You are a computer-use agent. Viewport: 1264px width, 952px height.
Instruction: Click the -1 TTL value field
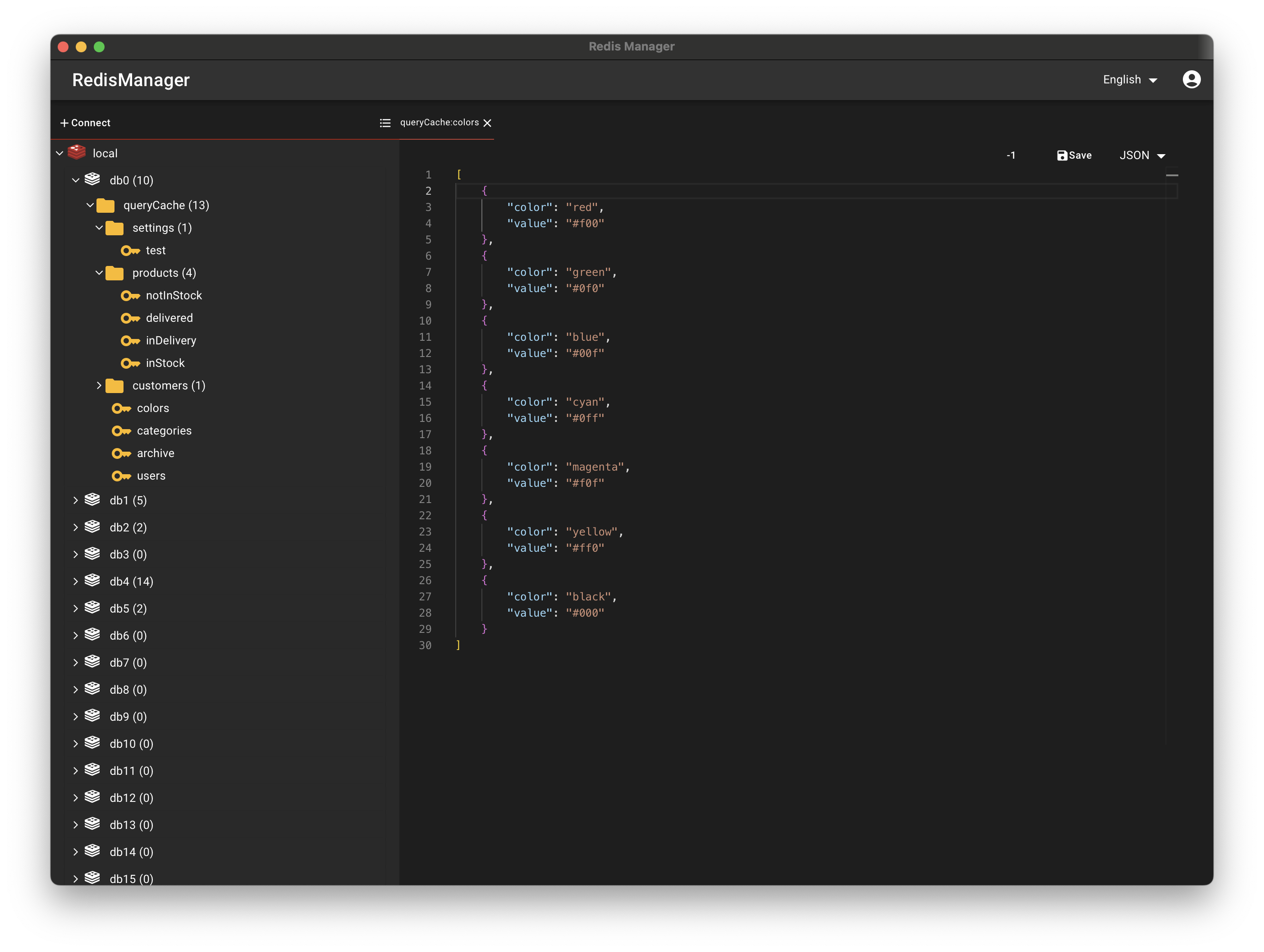click(1011, 156)
